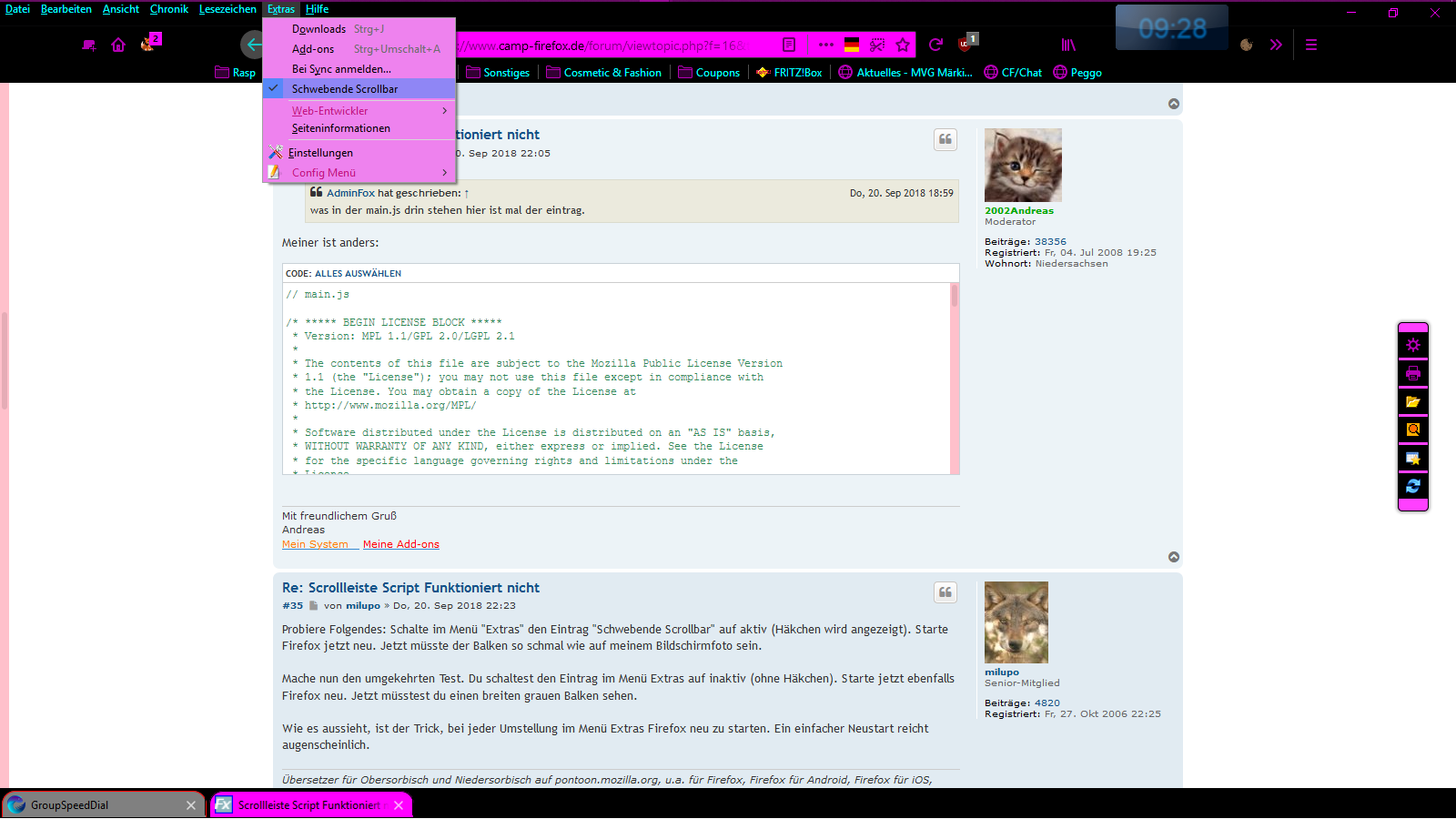Click the home button in the toolbar
The image size is (1456, 819).
(118, 45)
